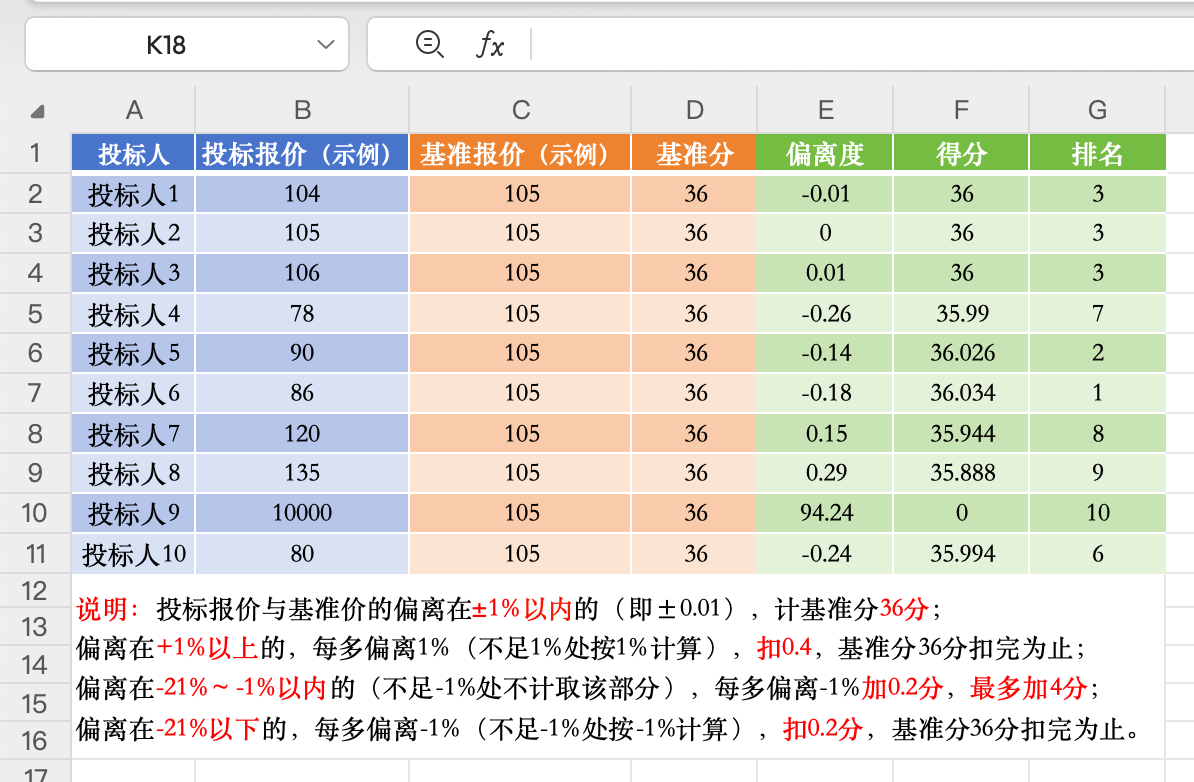Select cell 投标人2
1194x782 pixels.
click(134, 233)
